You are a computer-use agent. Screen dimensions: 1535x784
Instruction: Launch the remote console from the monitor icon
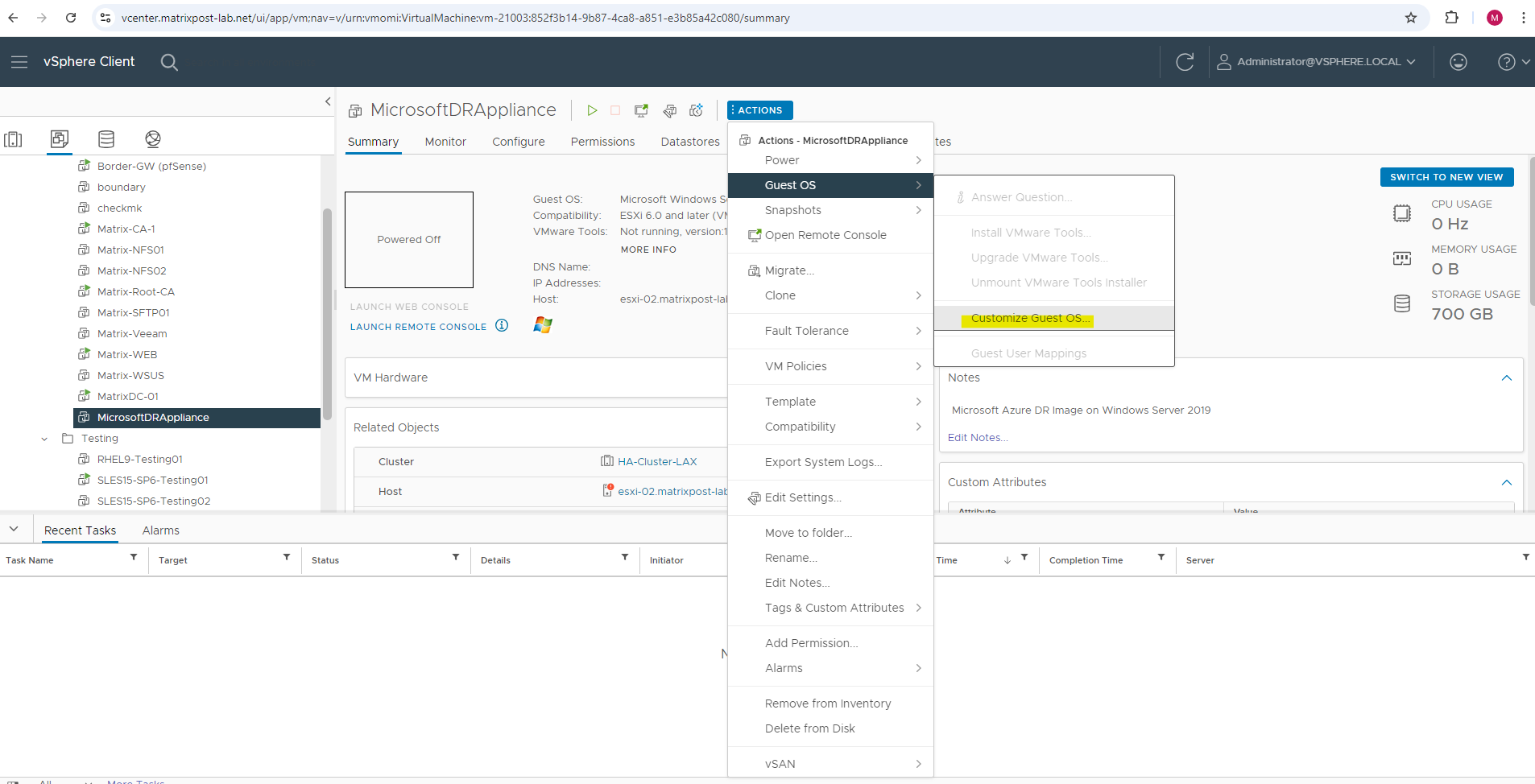(640, 110)
